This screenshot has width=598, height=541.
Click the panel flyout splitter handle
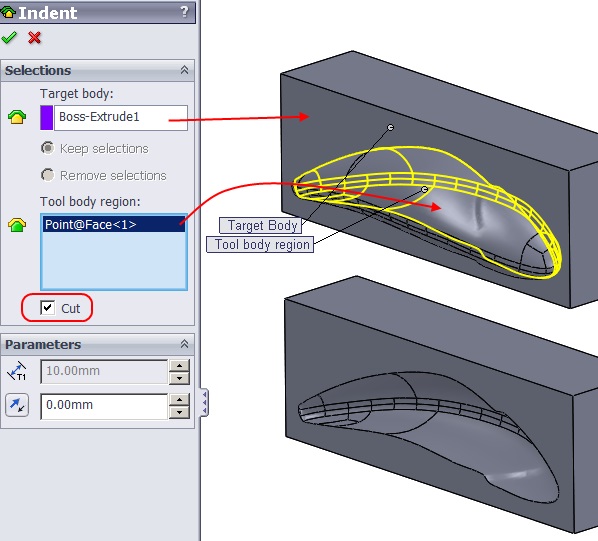[205, 402]
